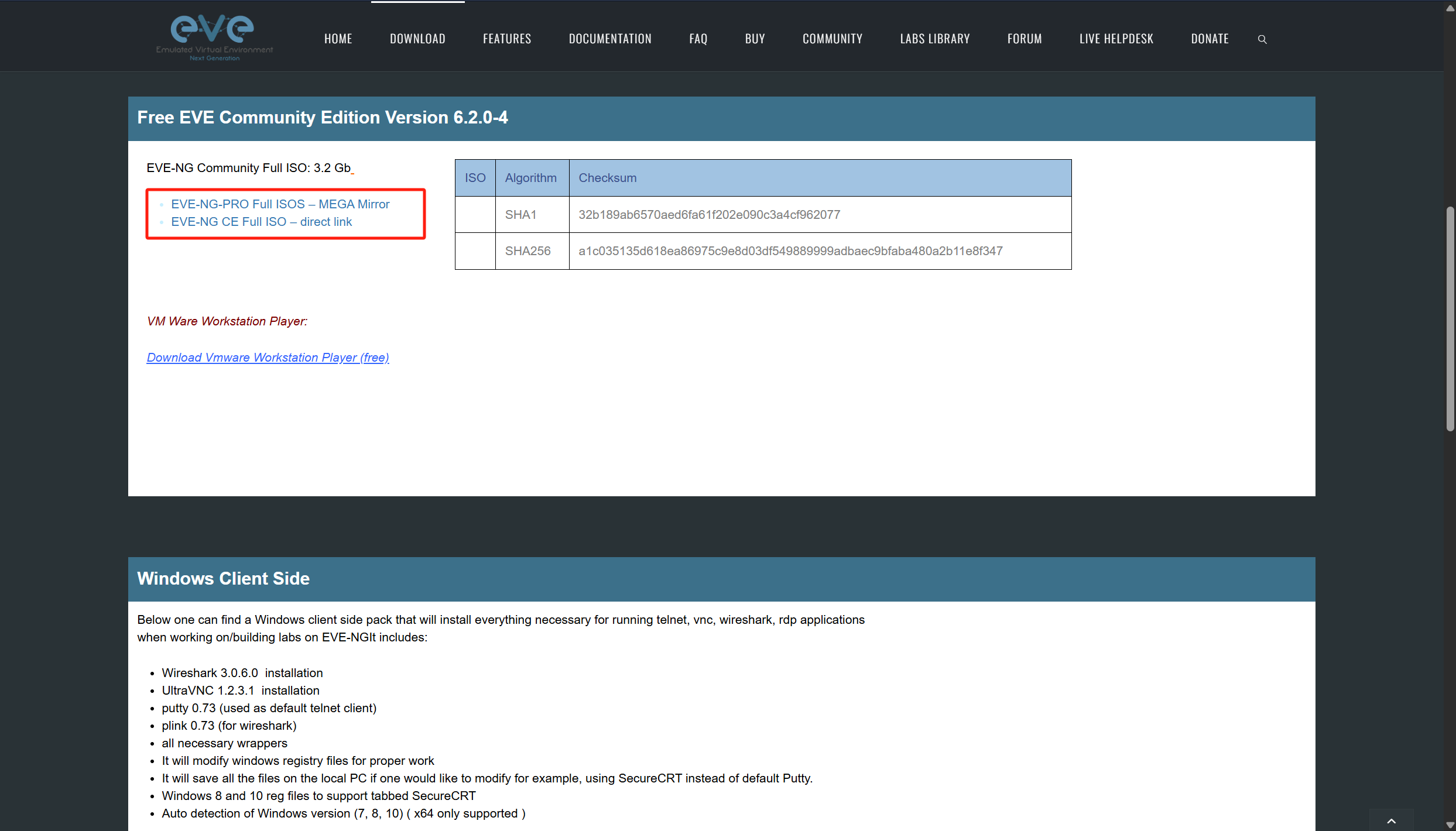Image resolution: width=1456 pixels, height=831 pixels.
Task: Open Download Vmware Workstation Player (free) link
Action: (268, 358)
